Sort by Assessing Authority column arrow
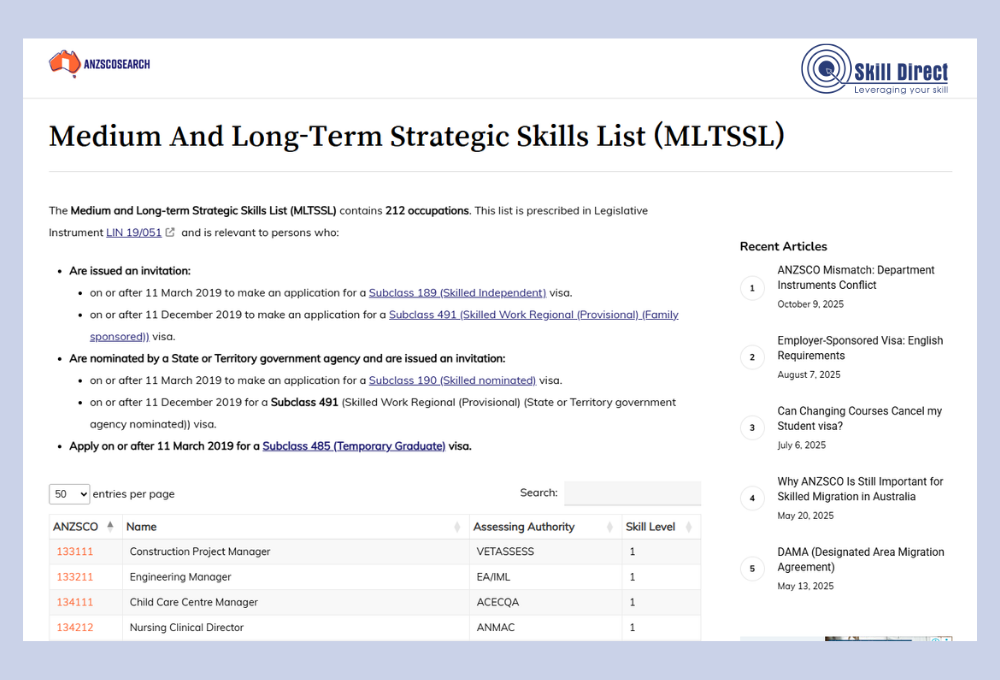1000x680 pixels. [x=610, y=526]
